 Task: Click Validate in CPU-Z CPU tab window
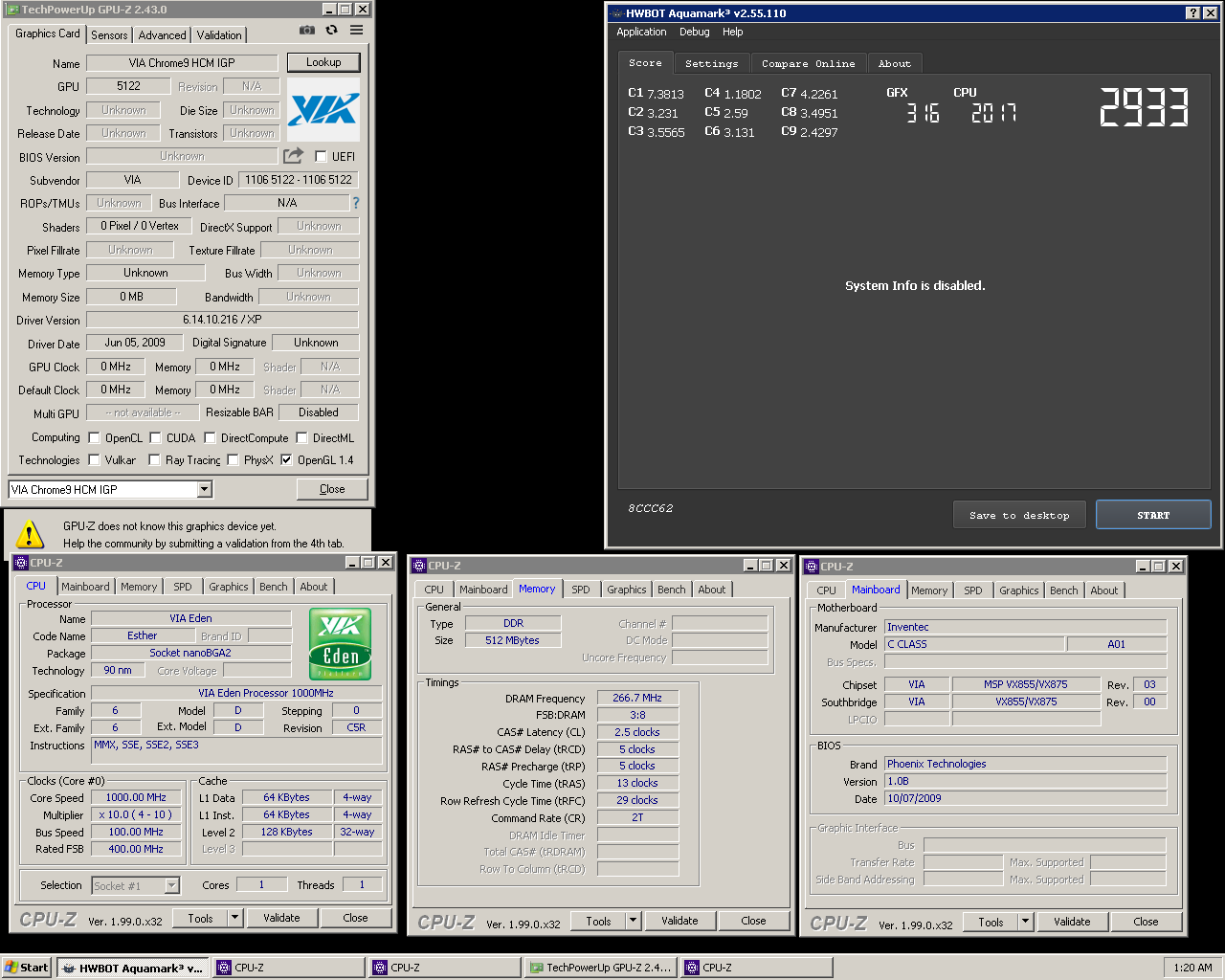click(281, 918)
